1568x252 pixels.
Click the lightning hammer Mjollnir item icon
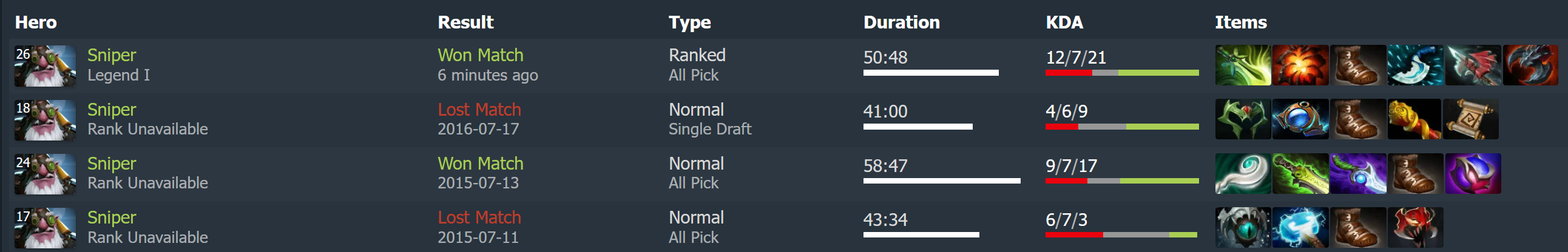pos(1300,227)
